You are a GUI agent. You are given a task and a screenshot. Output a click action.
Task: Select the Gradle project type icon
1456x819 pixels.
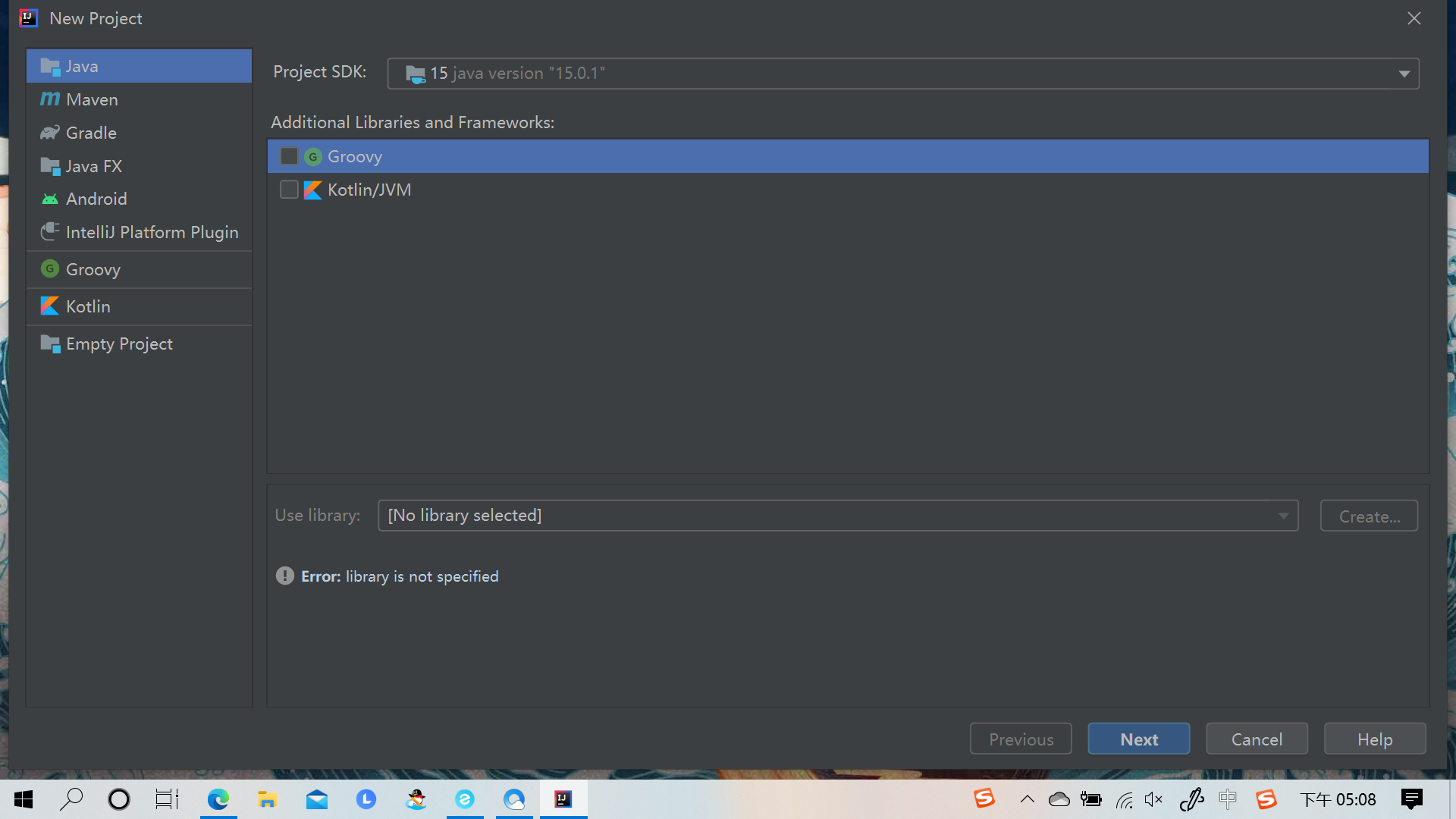(x=50, y=132)
